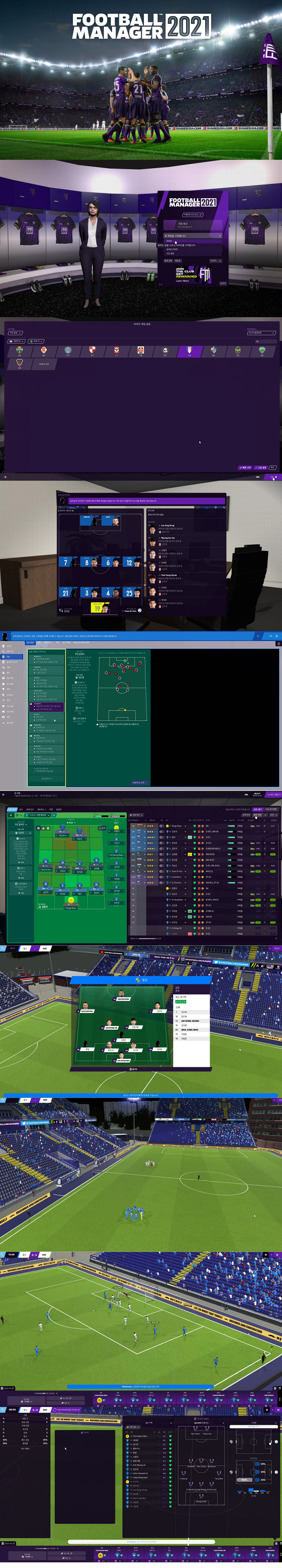Click SEOL YUNG-WOO in the lineup overlay list

tap(190, 1029)
